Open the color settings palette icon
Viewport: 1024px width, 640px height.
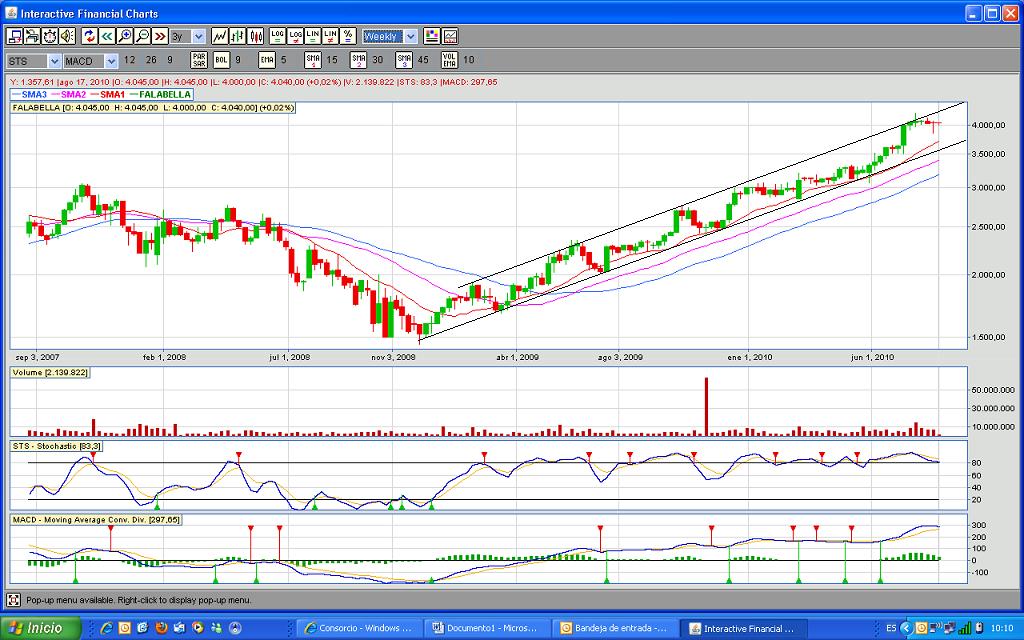point(432,36)
